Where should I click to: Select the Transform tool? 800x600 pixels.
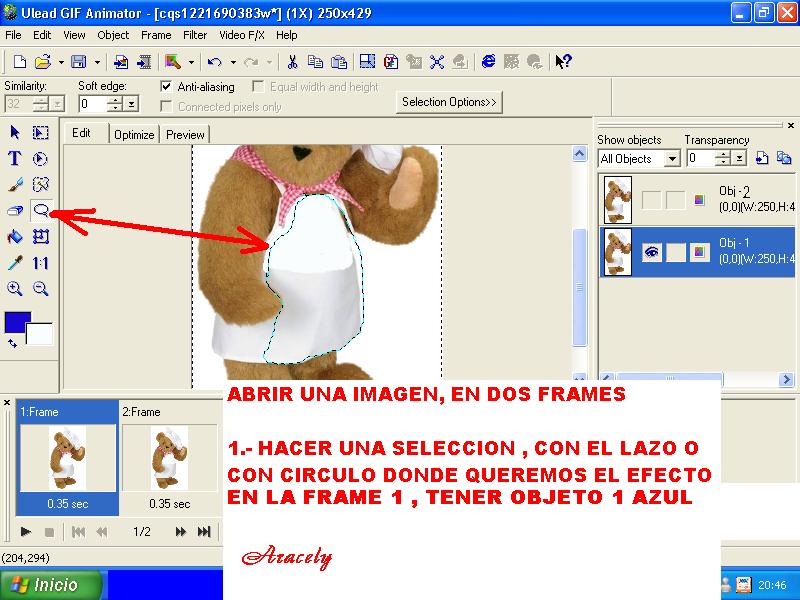click(41, 237)
